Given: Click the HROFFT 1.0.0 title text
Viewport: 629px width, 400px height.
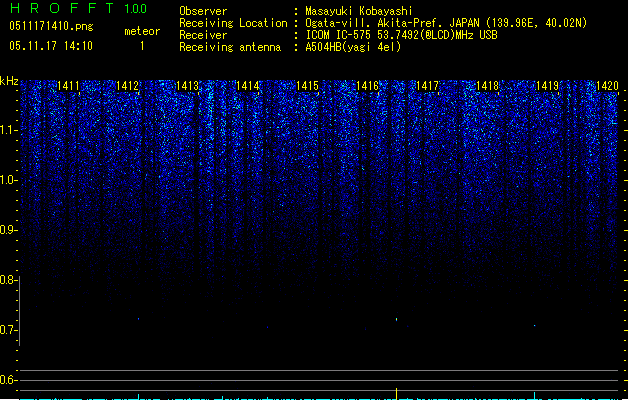Looking at the screenshot, I should click(79, 8).
